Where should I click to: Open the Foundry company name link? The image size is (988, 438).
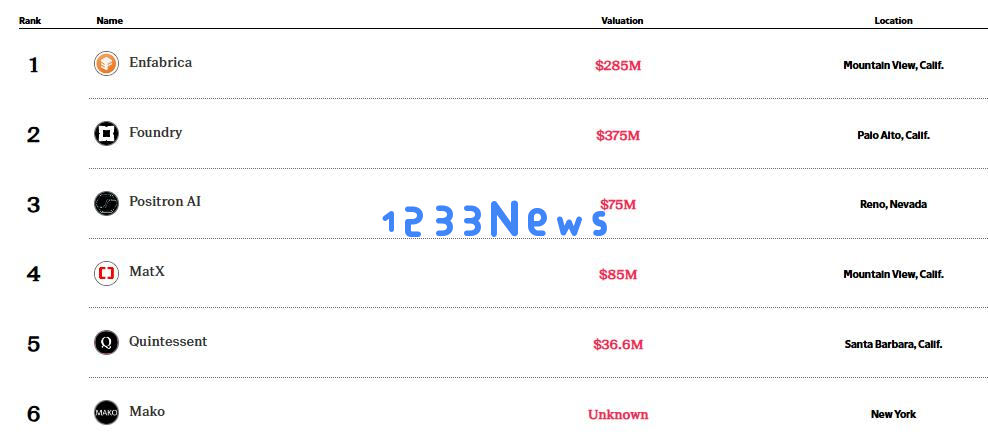[x=156, y=132]
